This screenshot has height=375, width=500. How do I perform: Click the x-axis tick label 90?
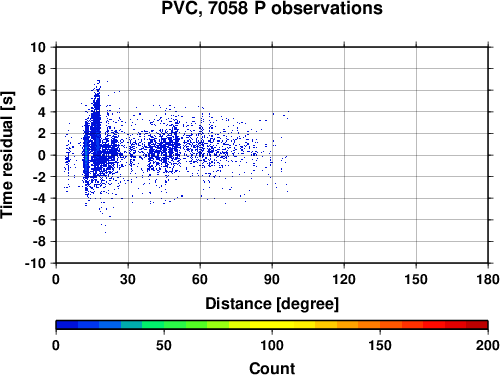pos(272,279)
